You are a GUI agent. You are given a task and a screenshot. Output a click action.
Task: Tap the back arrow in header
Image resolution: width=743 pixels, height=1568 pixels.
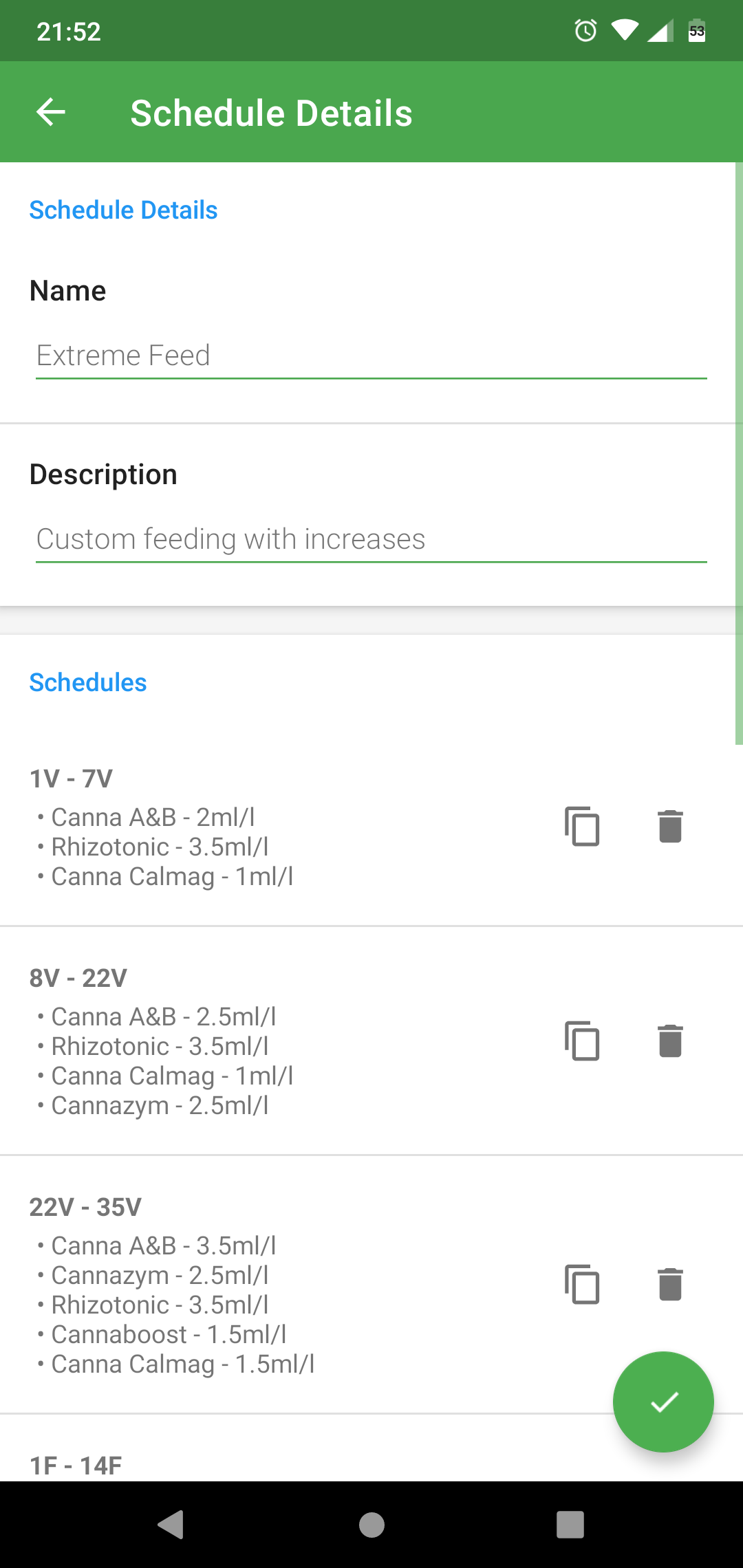click(x=51, y=112)
